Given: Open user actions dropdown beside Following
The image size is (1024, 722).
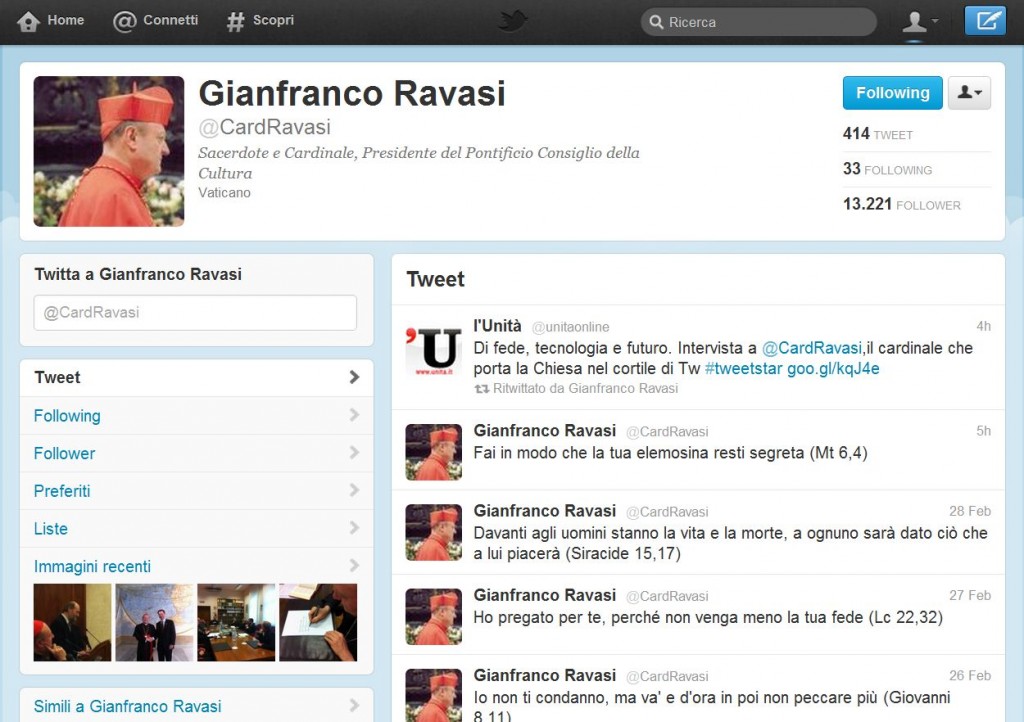Looking at the screenshot, I should pos(970,93).
